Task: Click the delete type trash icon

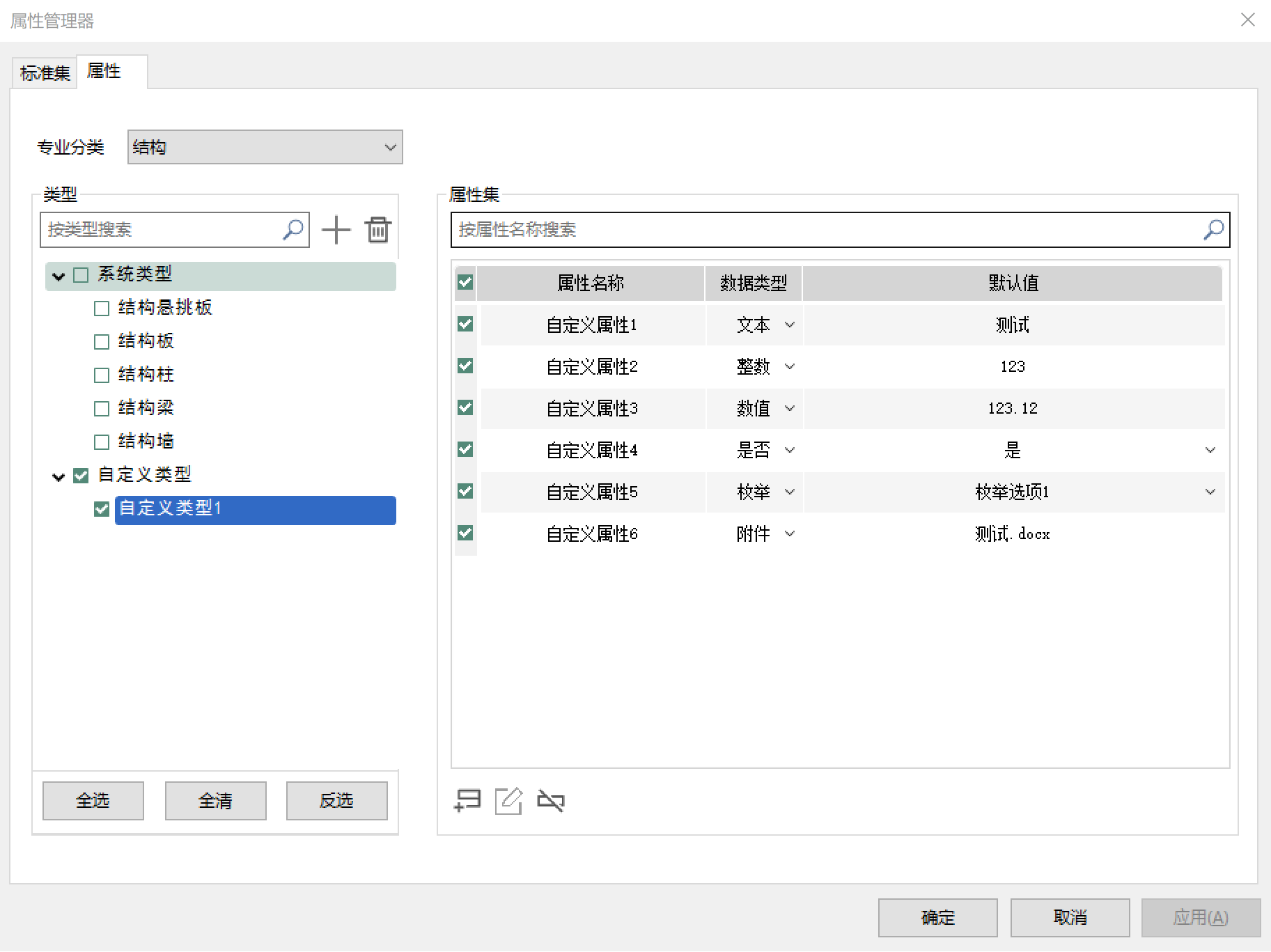Action: [x=377, y=230]
